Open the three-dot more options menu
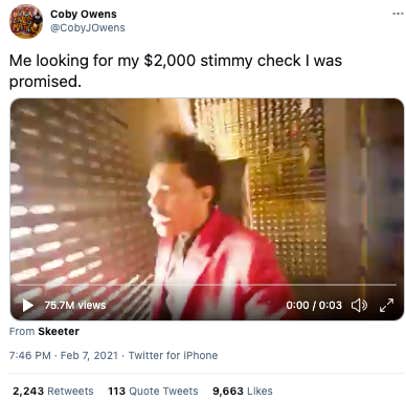 [398, 14]
